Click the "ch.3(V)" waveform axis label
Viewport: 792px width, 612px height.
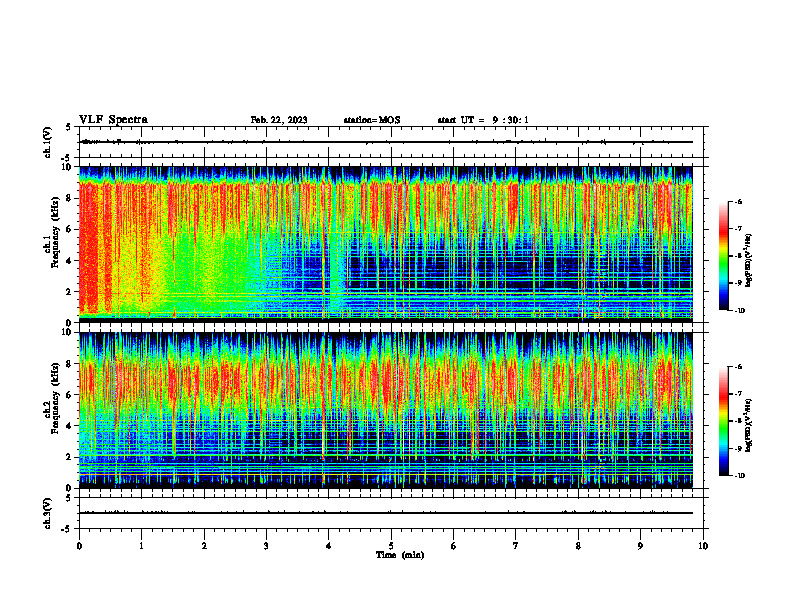47,513
